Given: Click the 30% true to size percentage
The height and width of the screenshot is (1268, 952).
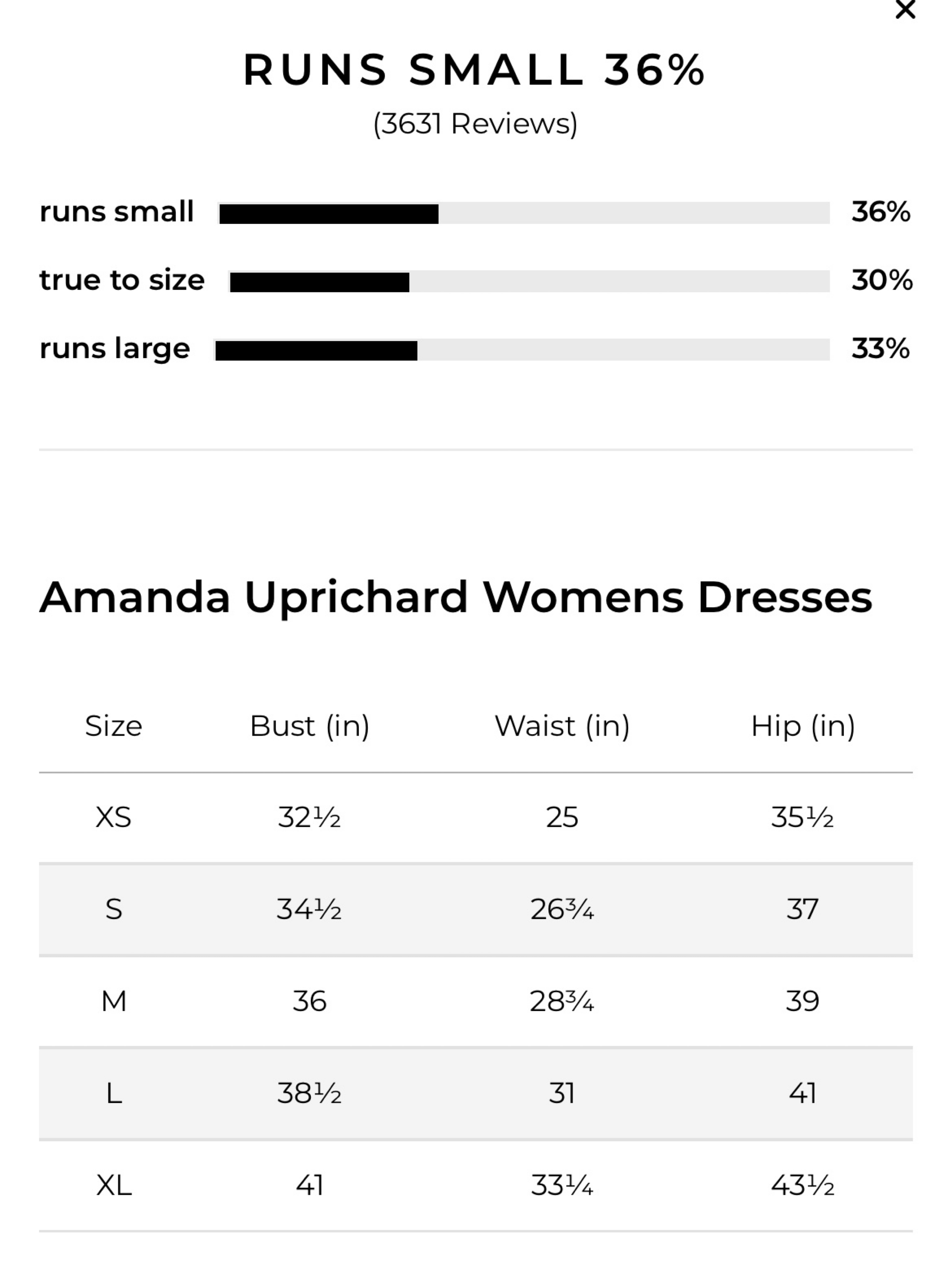Looking at the screenshot, I should click(x=882, y=280).
